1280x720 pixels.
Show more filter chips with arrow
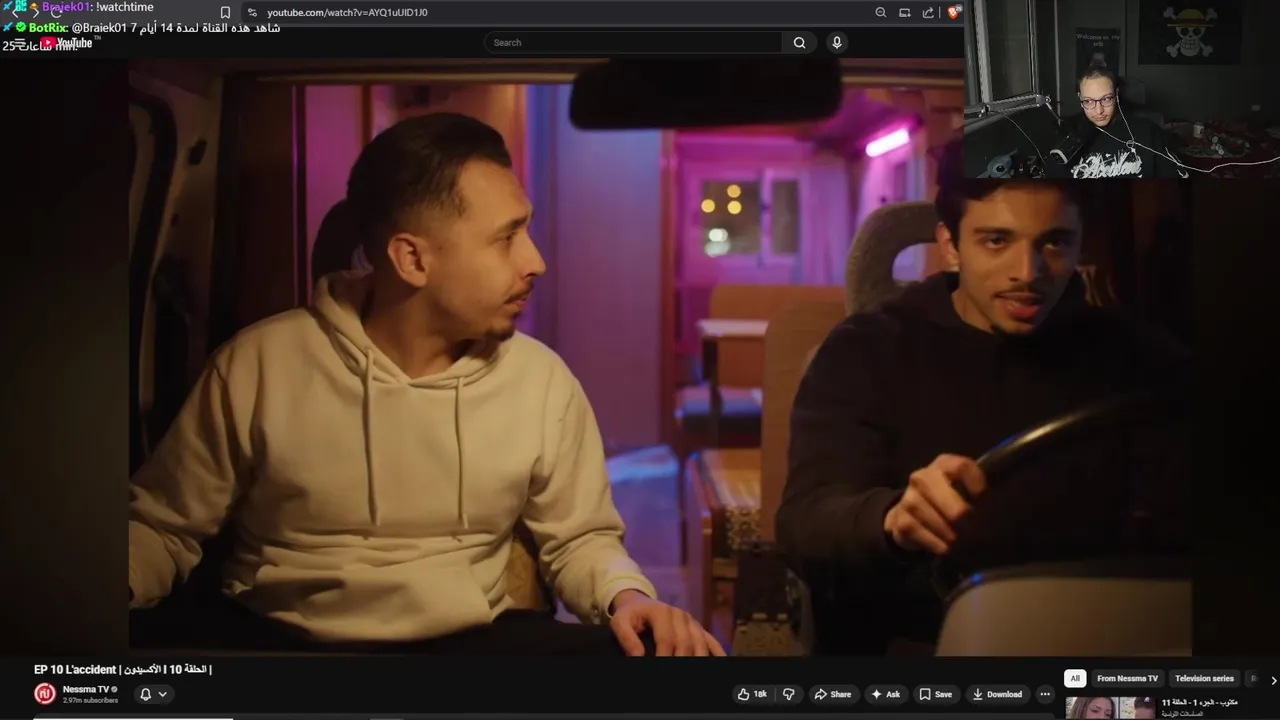click(x=1273, y=680)
